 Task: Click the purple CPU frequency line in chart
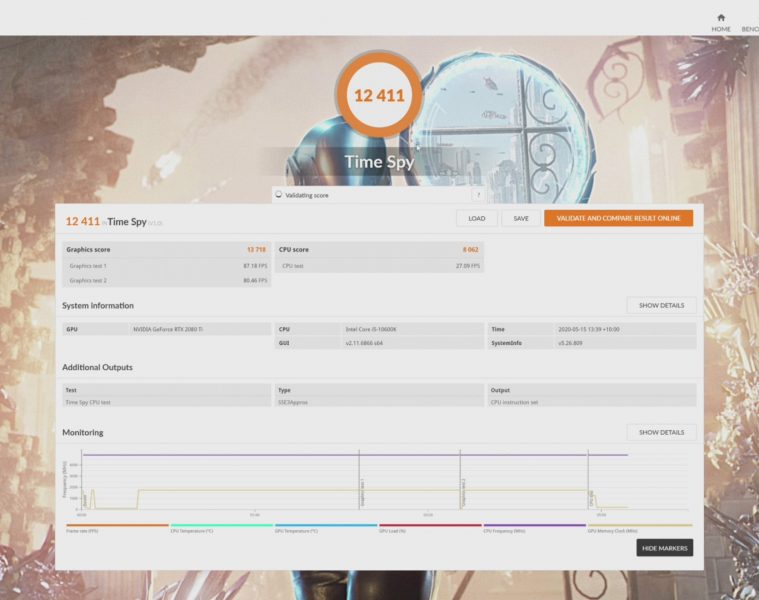click(x=355, y=455)
